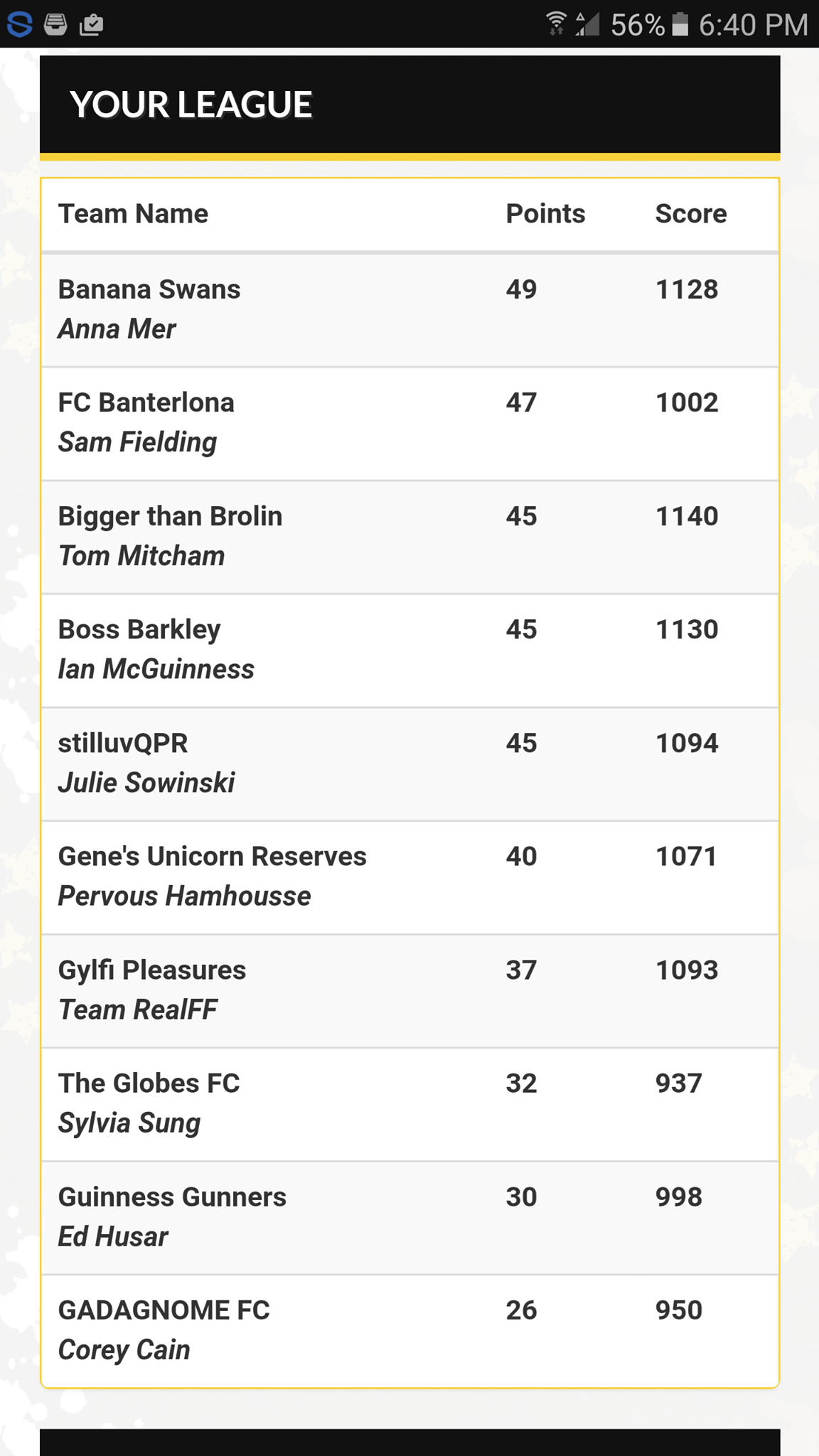Select the Guinness Gunners team

[x=172, y=1197]
